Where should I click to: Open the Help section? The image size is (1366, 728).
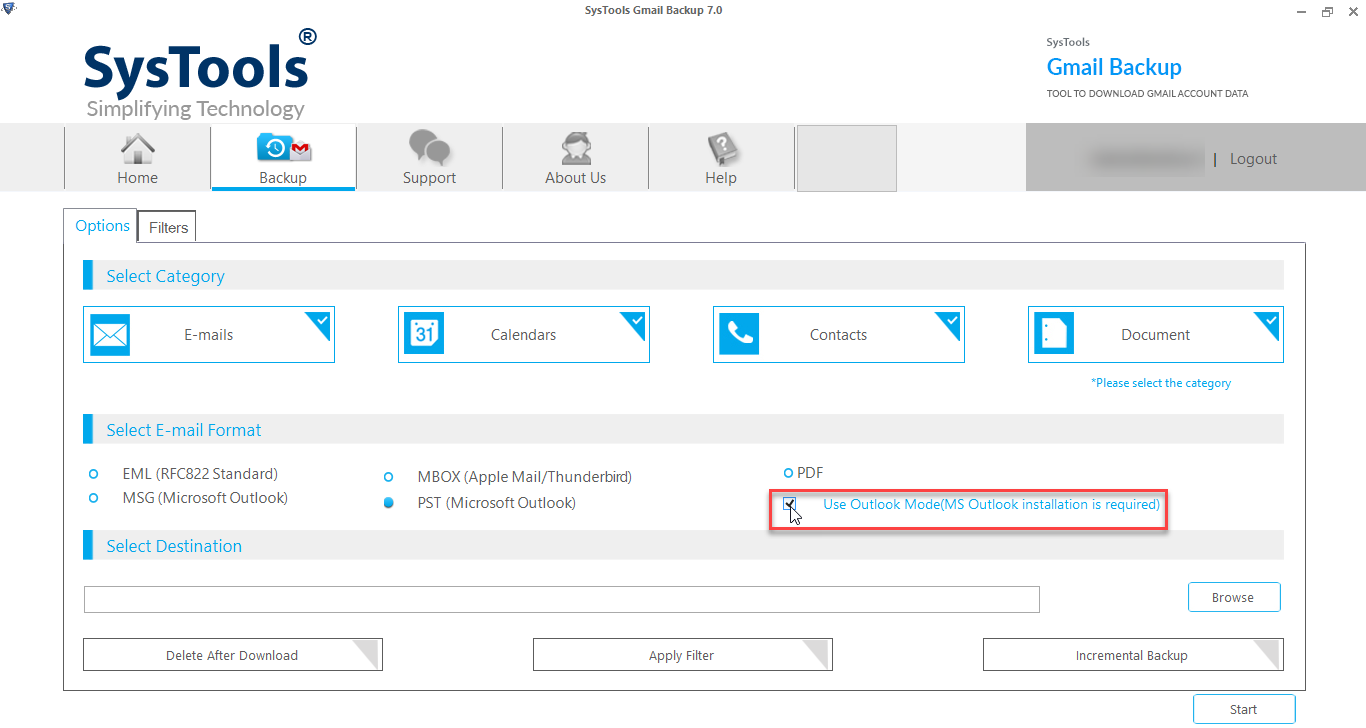coord(721,158)
